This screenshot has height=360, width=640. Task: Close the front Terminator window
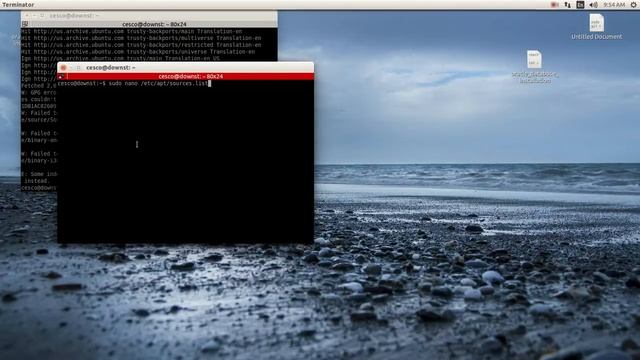(x=63, y=68)
